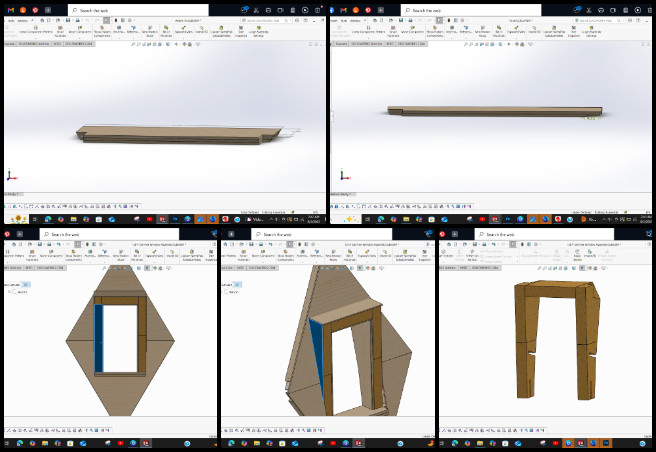
Task: Click the Save icon in the angled plank window
Action: 68,20
